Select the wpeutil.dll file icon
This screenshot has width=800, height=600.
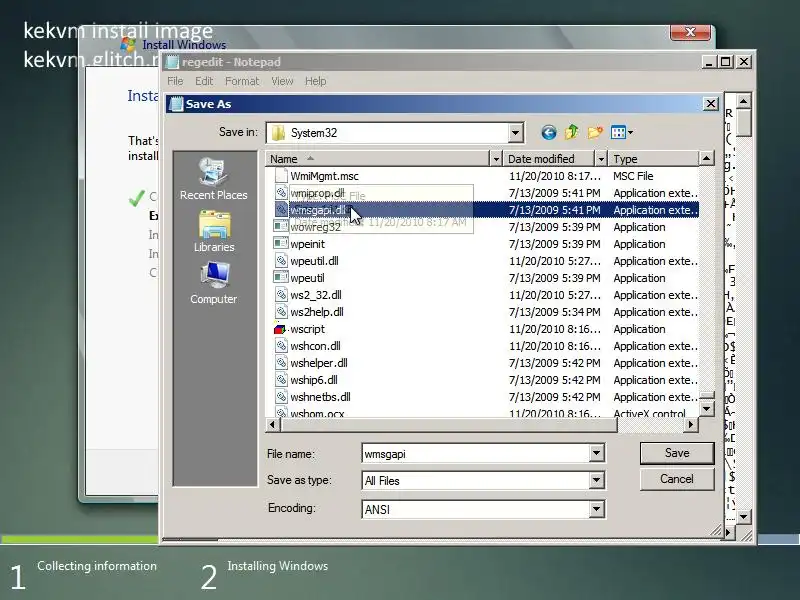click(281, 261)
